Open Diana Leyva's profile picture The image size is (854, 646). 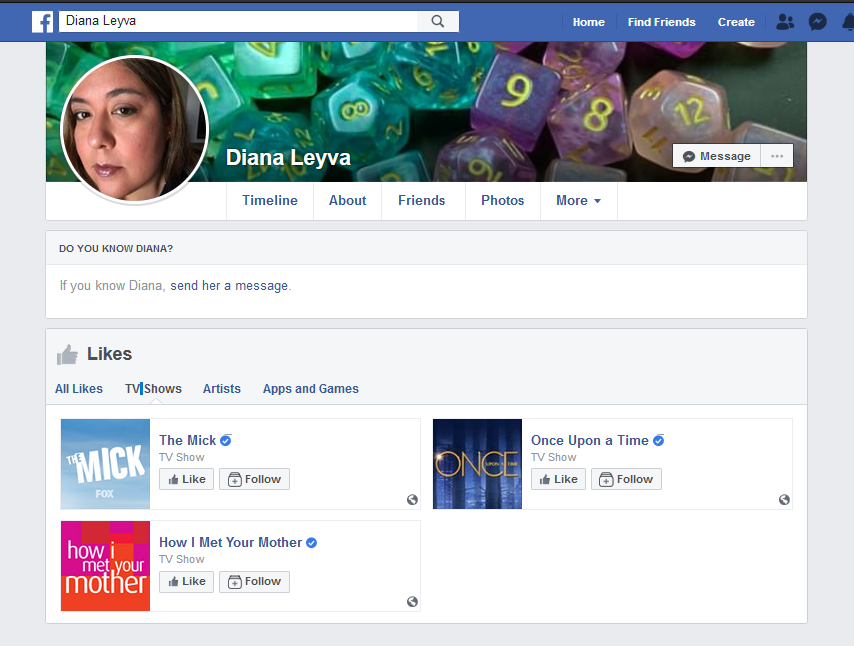click(x=135, y=130)
